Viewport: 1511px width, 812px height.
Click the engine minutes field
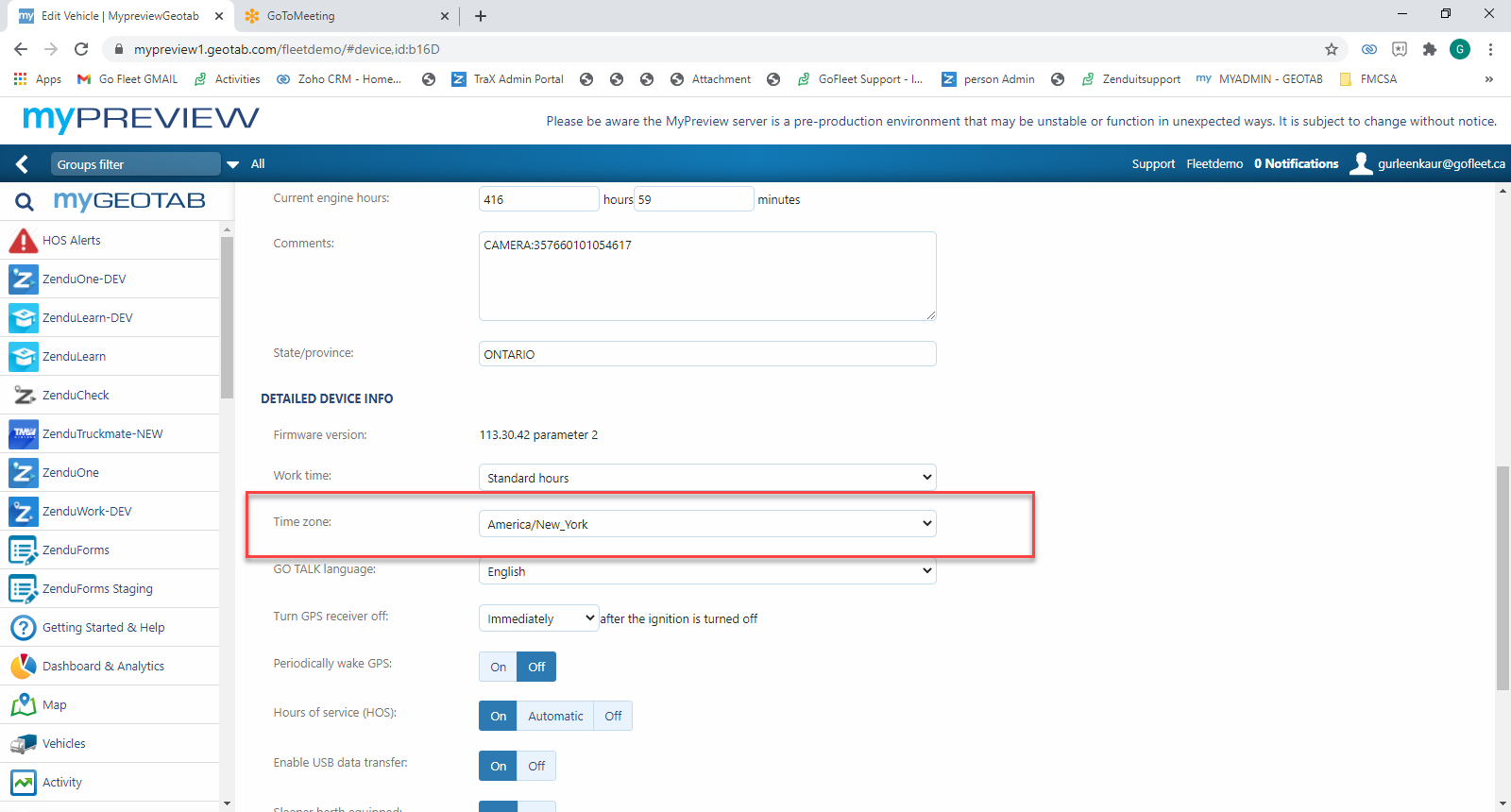pos(694,199)
